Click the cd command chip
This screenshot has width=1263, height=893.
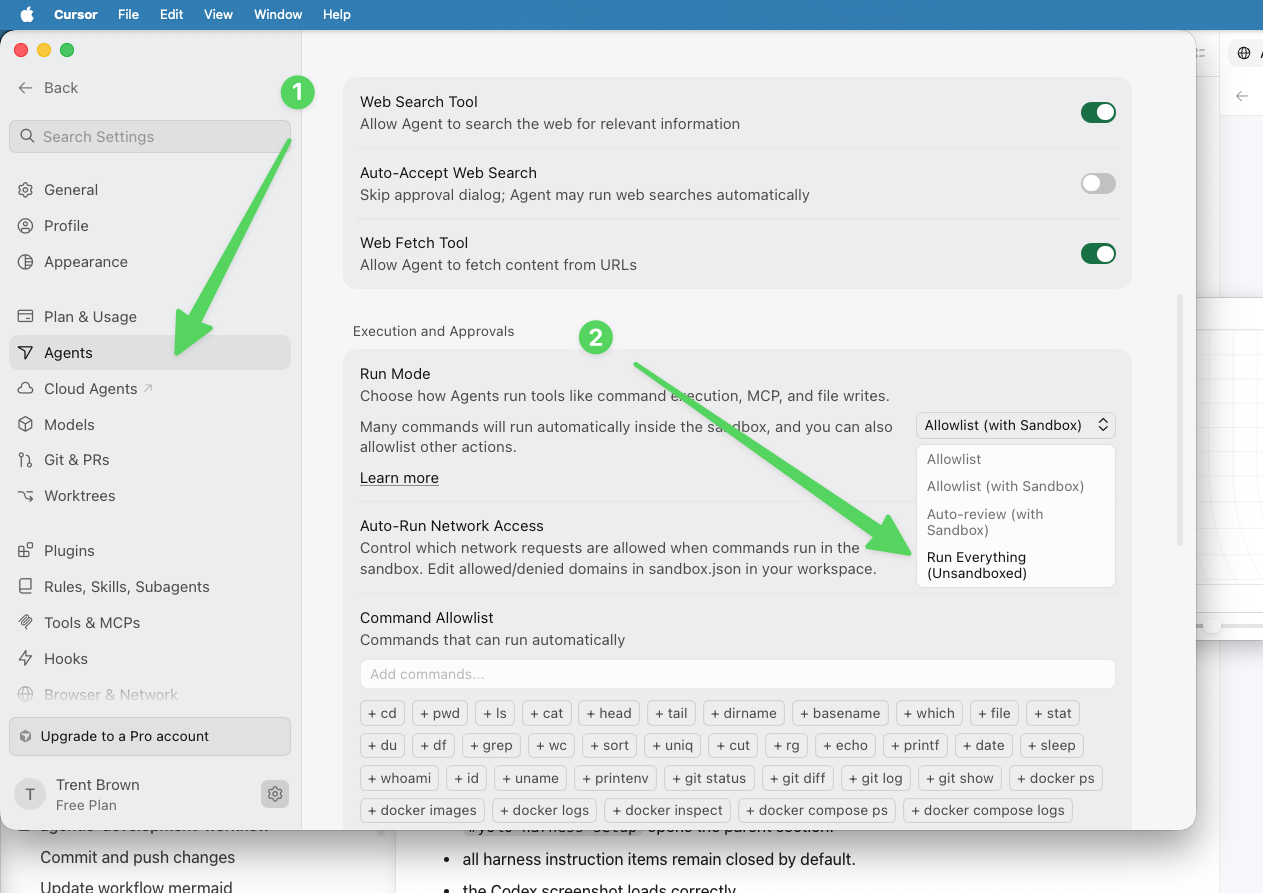[x=382, y=713]
